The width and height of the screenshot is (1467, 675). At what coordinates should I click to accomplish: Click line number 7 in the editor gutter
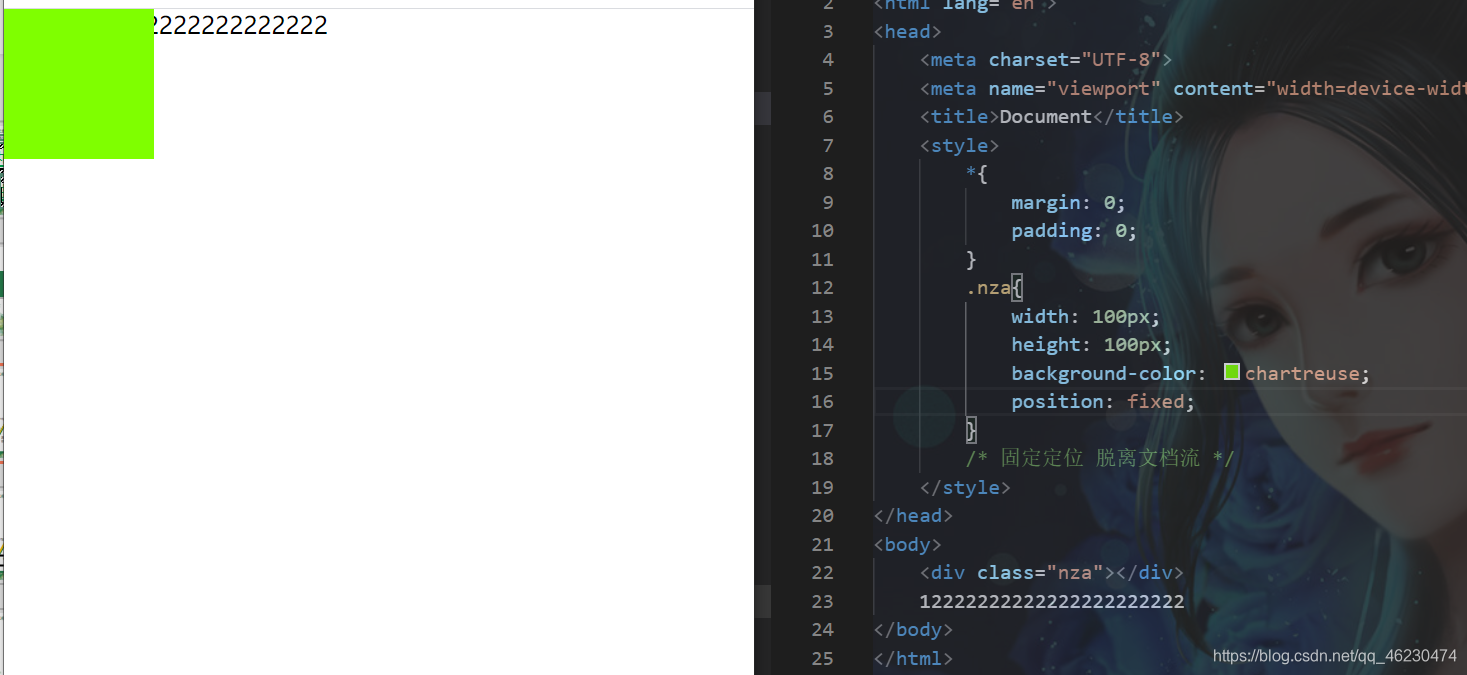(x=827, y=145)
